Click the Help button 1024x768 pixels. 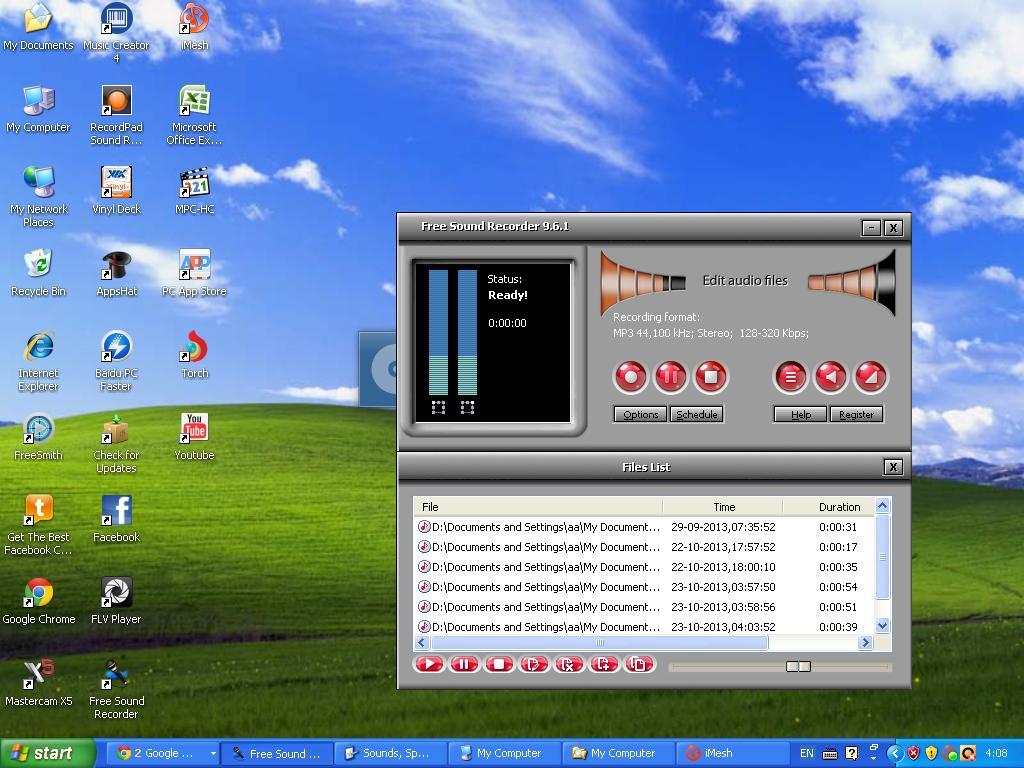pos(800,414)
